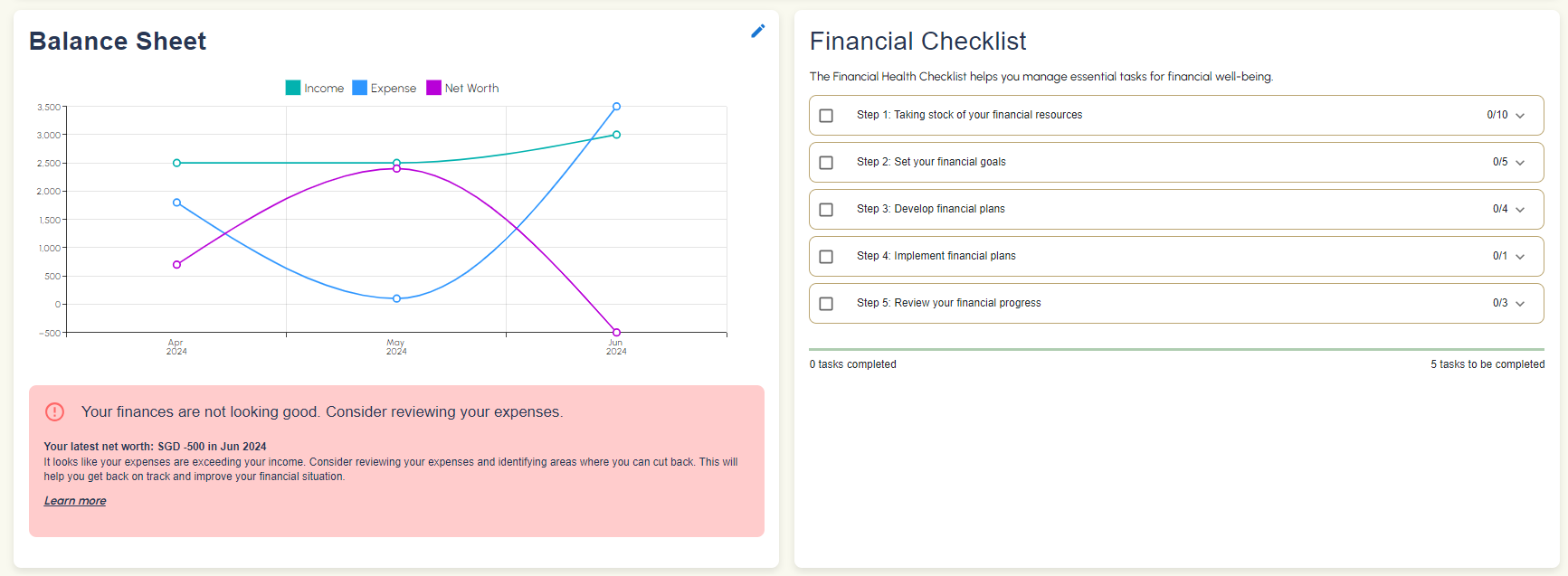
Task: Tick the Step 5 Review progress checkbox
Action: 826,304
